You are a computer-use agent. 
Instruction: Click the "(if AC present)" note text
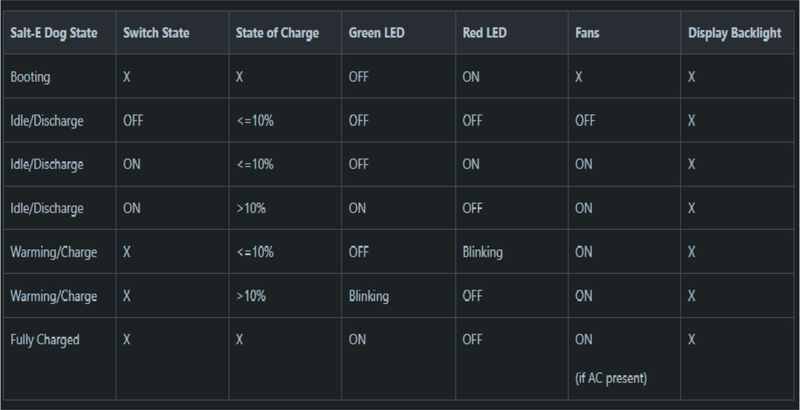point(613,378)
